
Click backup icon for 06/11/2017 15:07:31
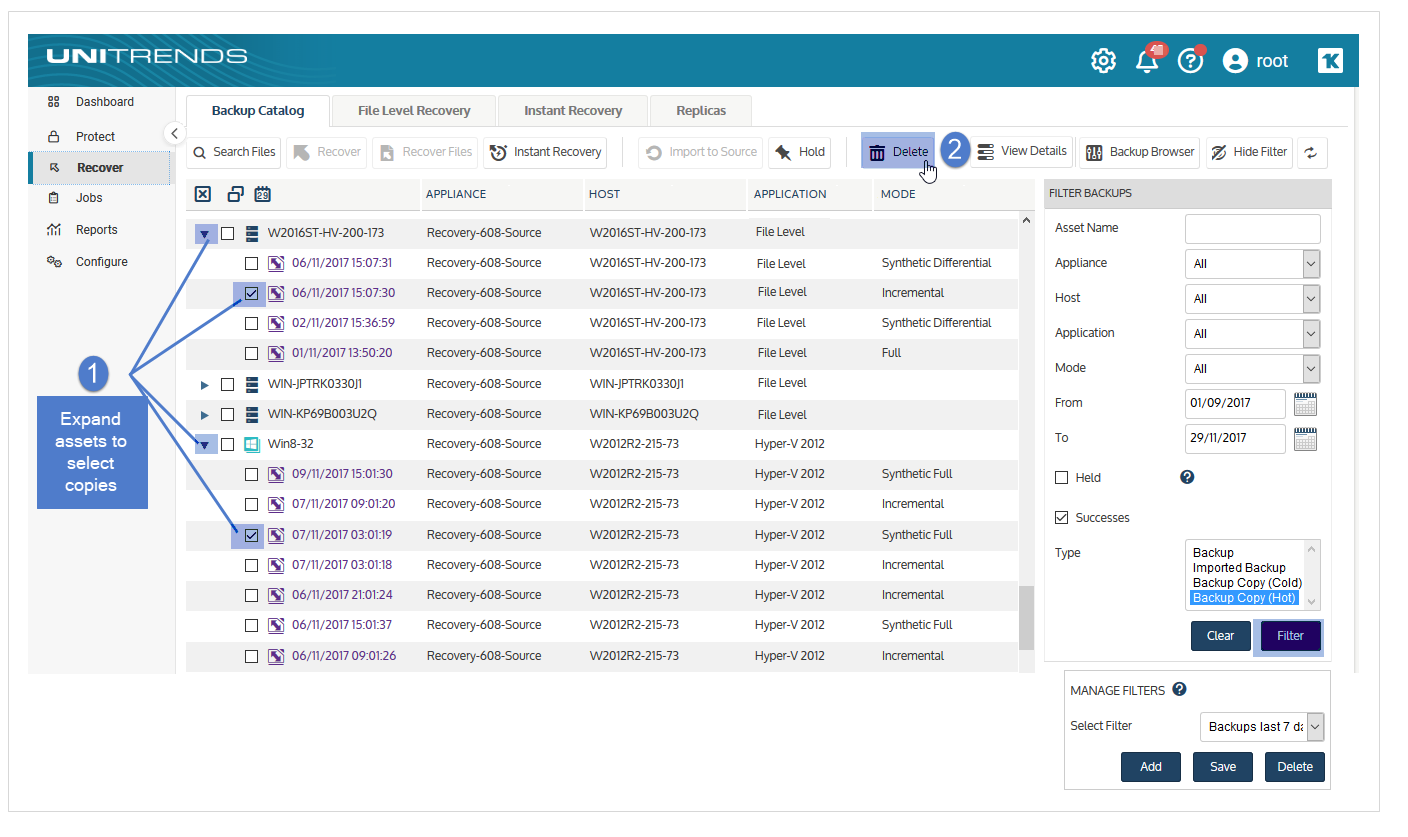click(x=276, y=263)
